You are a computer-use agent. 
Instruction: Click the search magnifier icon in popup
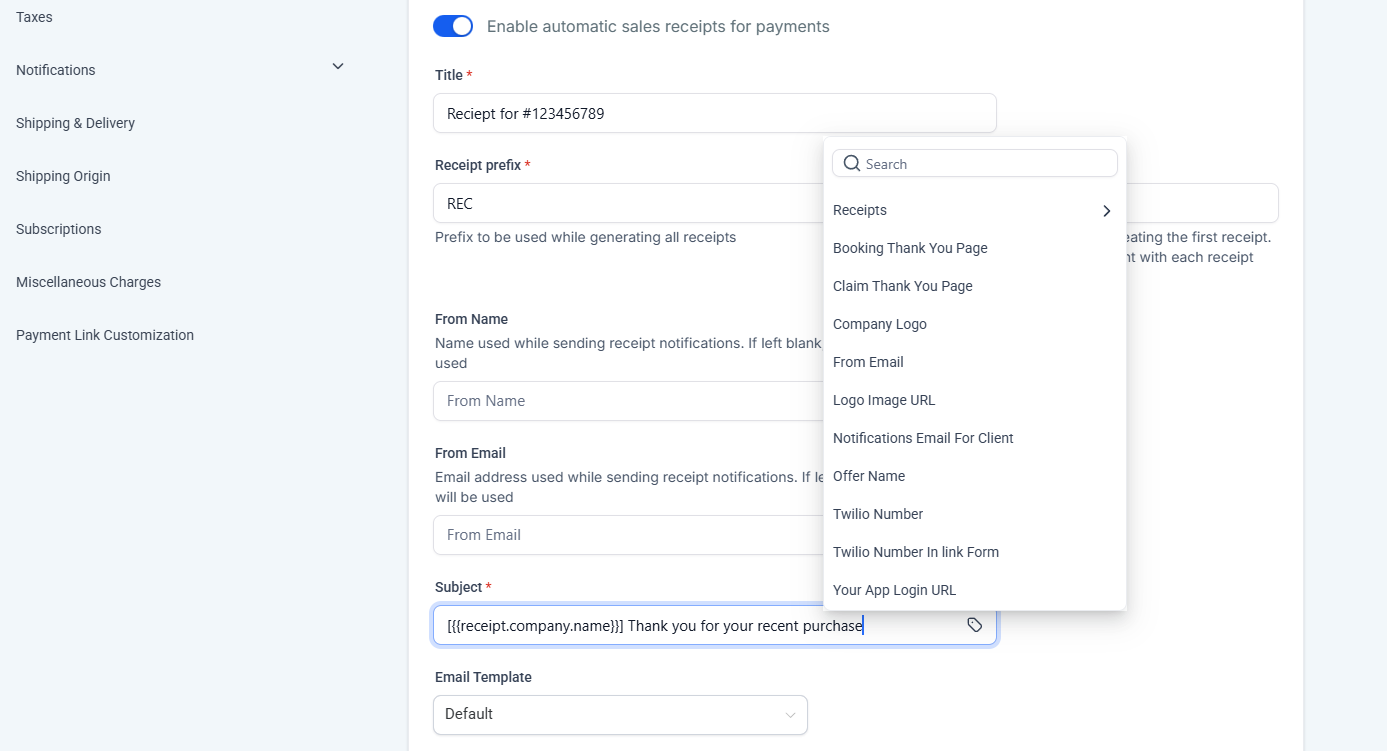point(852,163)
